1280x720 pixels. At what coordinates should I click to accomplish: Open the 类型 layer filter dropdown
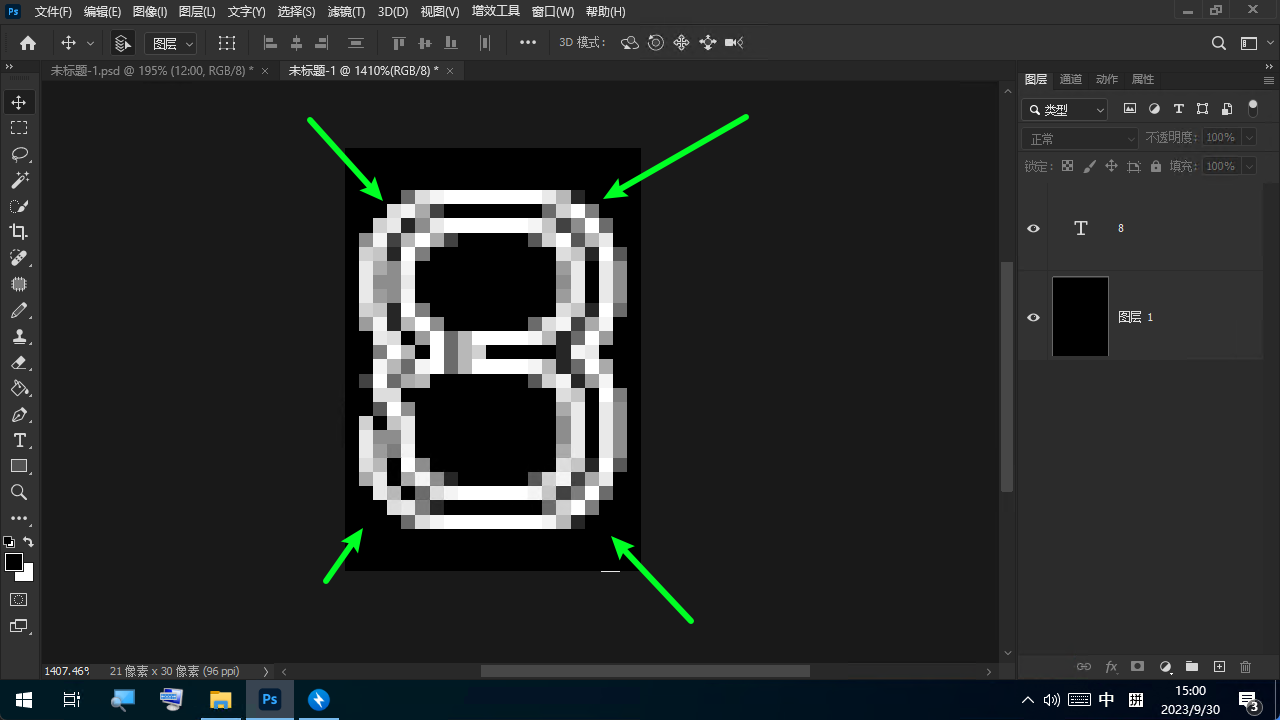(x=1065, y=110)
